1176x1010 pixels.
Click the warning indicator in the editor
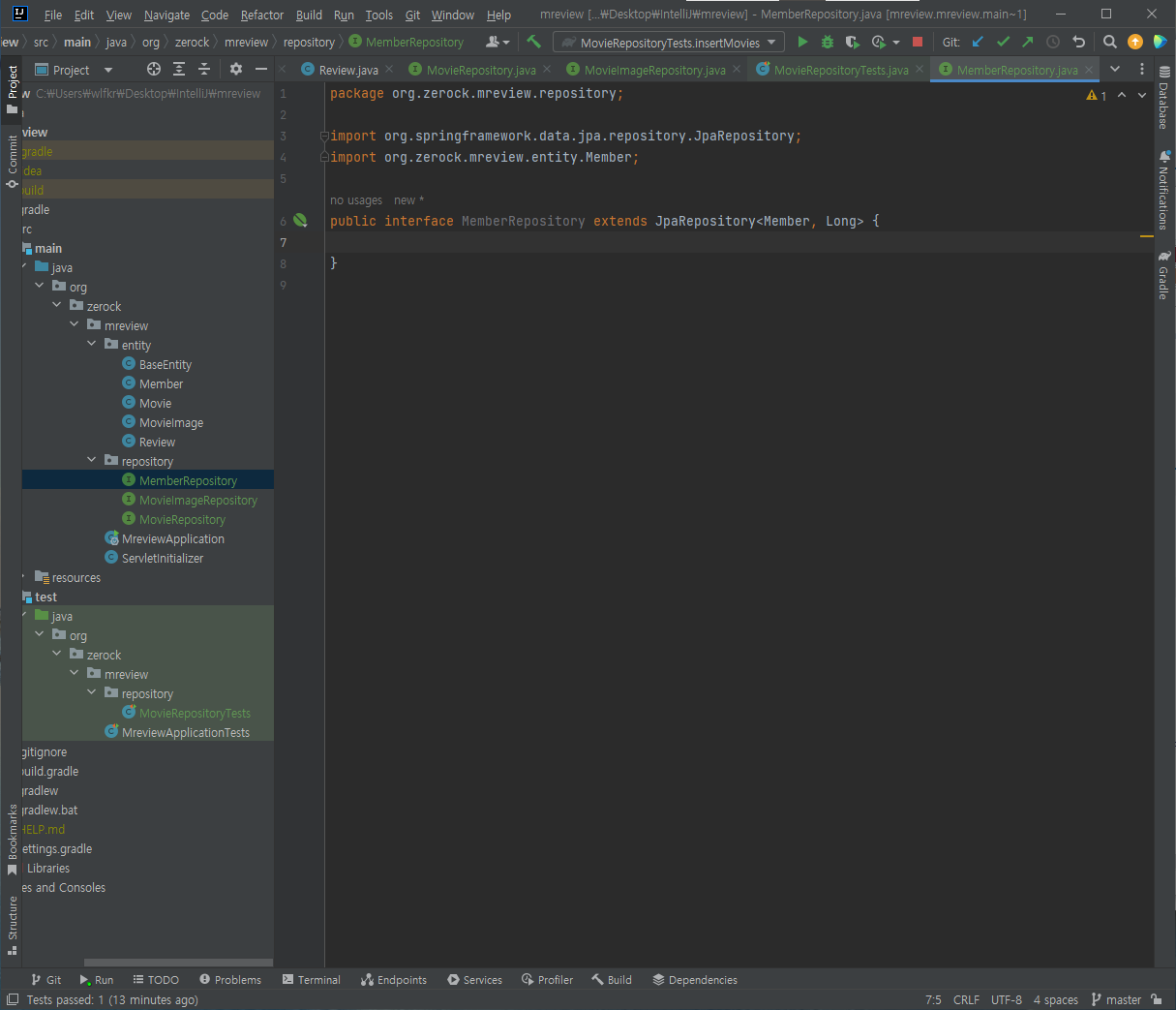coord(1097,95)
